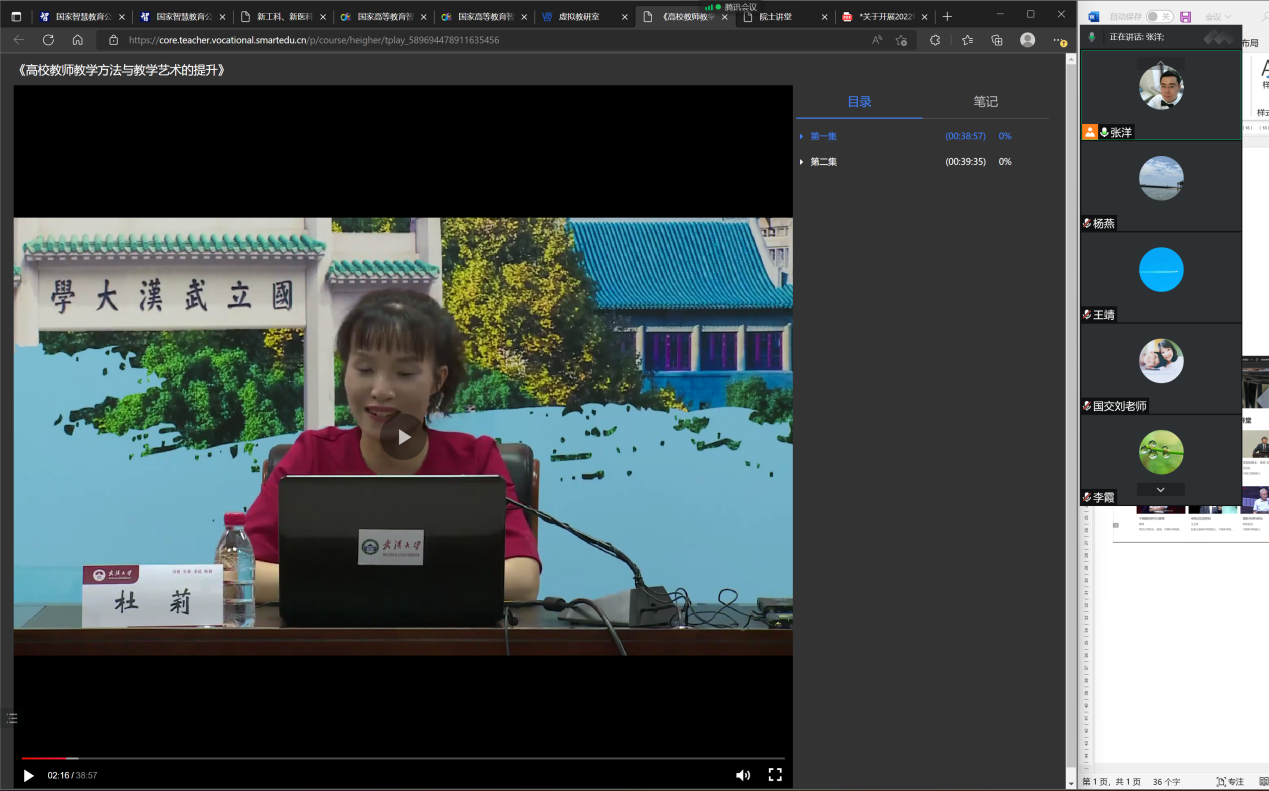Image resolution: width=1269 pixels, height=791 pixels.
Task: Open the browser profile avatar
Action: (1027, 40)
